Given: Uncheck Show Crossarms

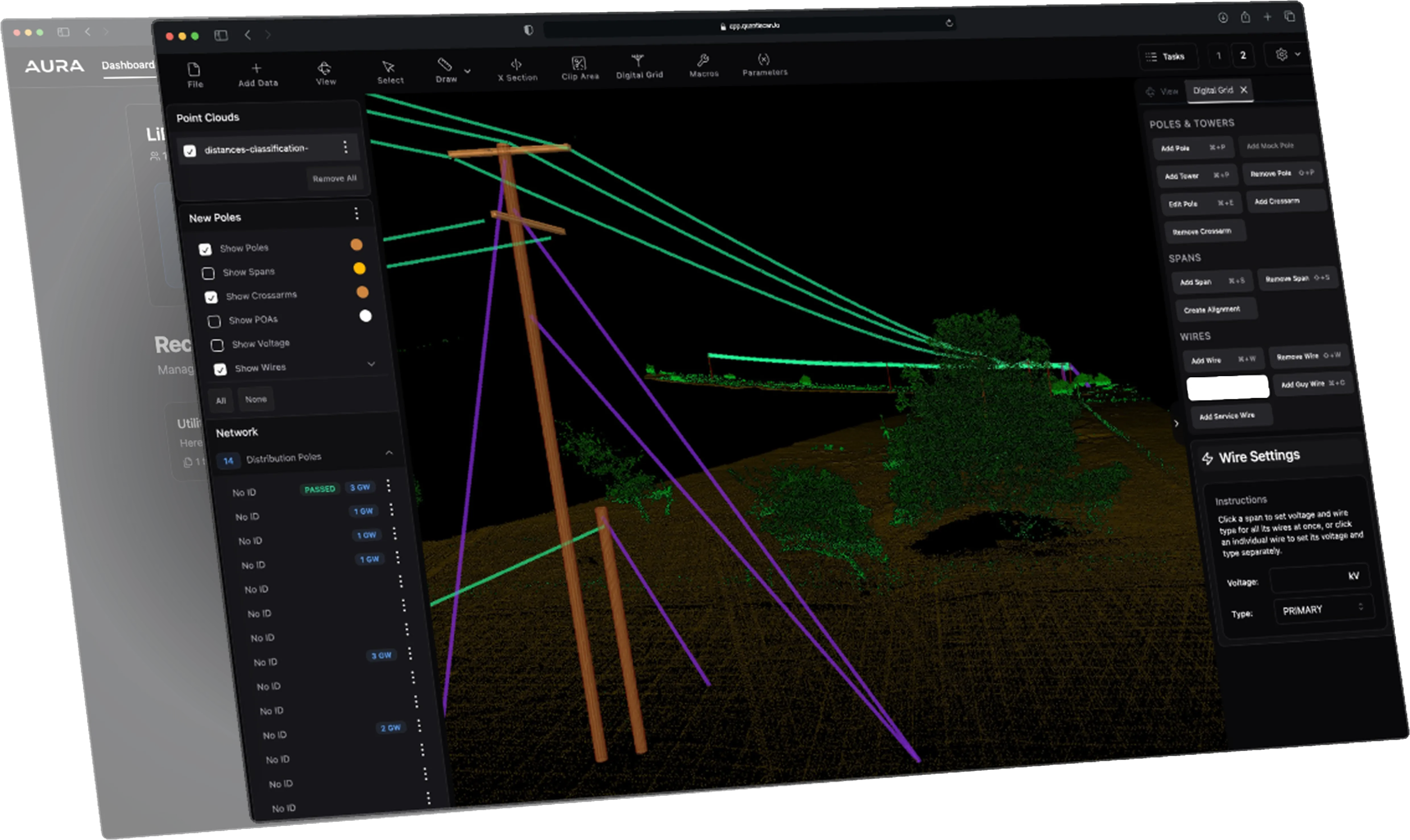Looking at the screenshot, I should click(211, 297).
